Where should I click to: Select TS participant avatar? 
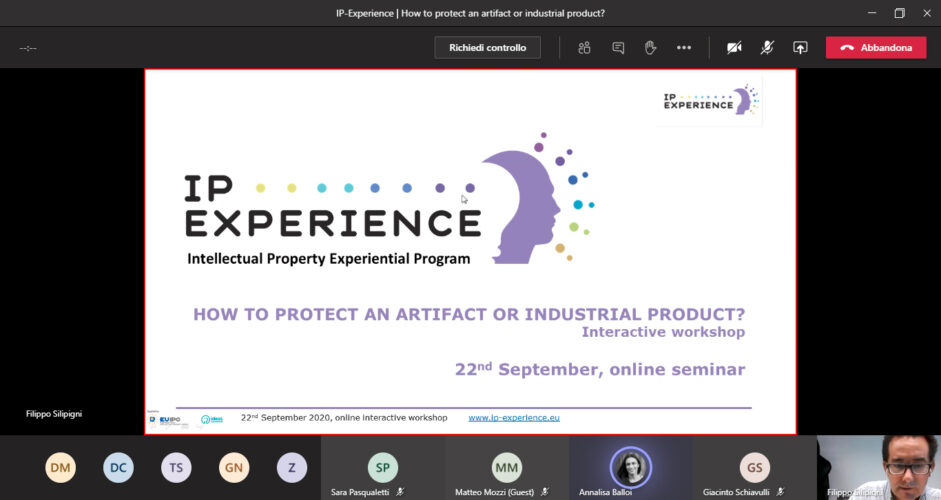176,468
